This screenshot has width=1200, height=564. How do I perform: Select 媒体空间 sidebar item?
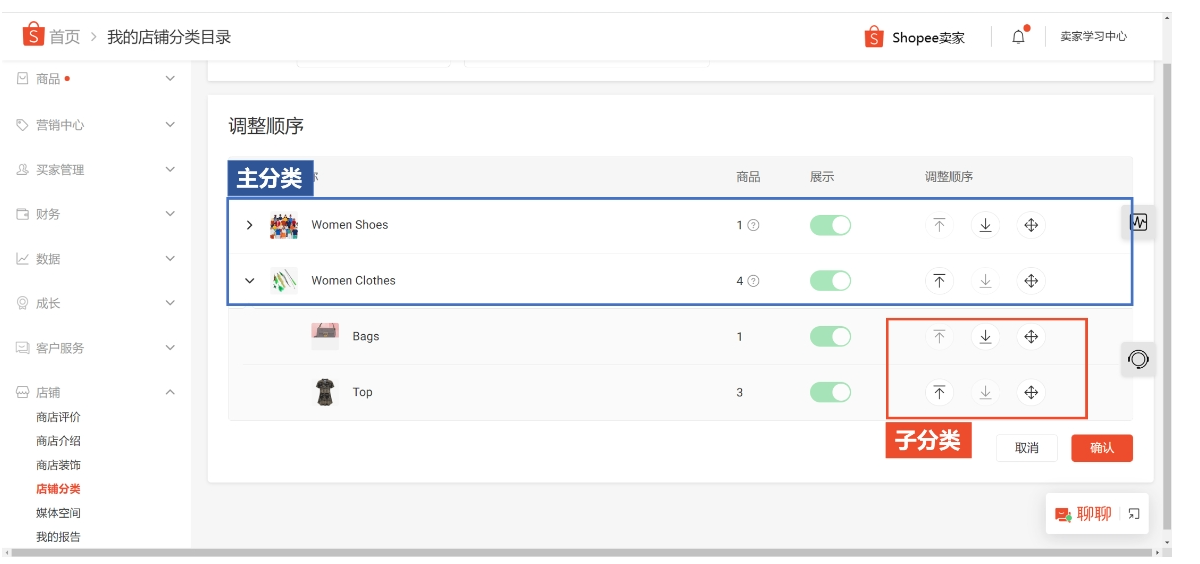coord(58,513)
